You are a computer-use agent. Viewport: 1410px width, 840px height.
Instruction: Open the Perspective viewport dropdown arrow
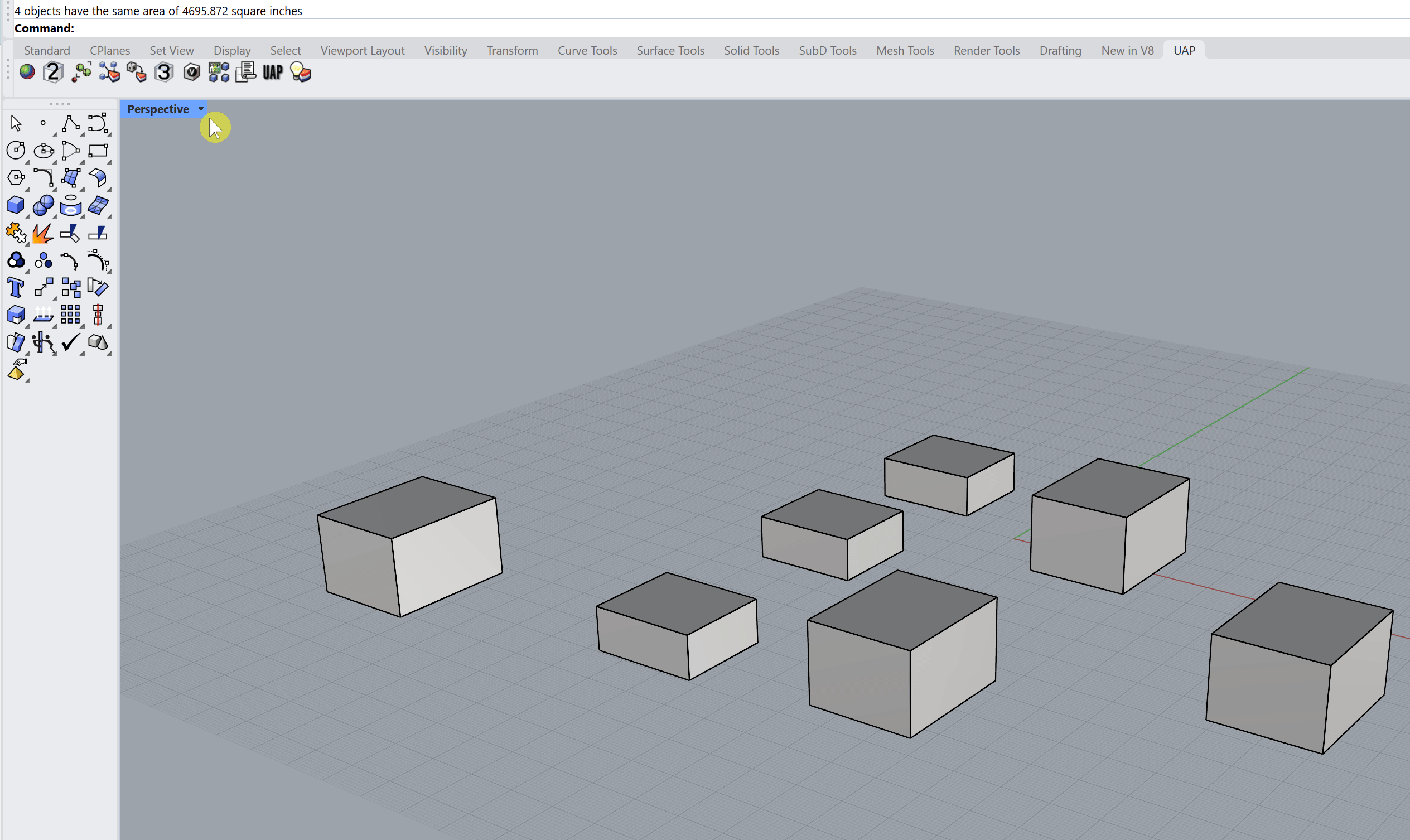201,109
